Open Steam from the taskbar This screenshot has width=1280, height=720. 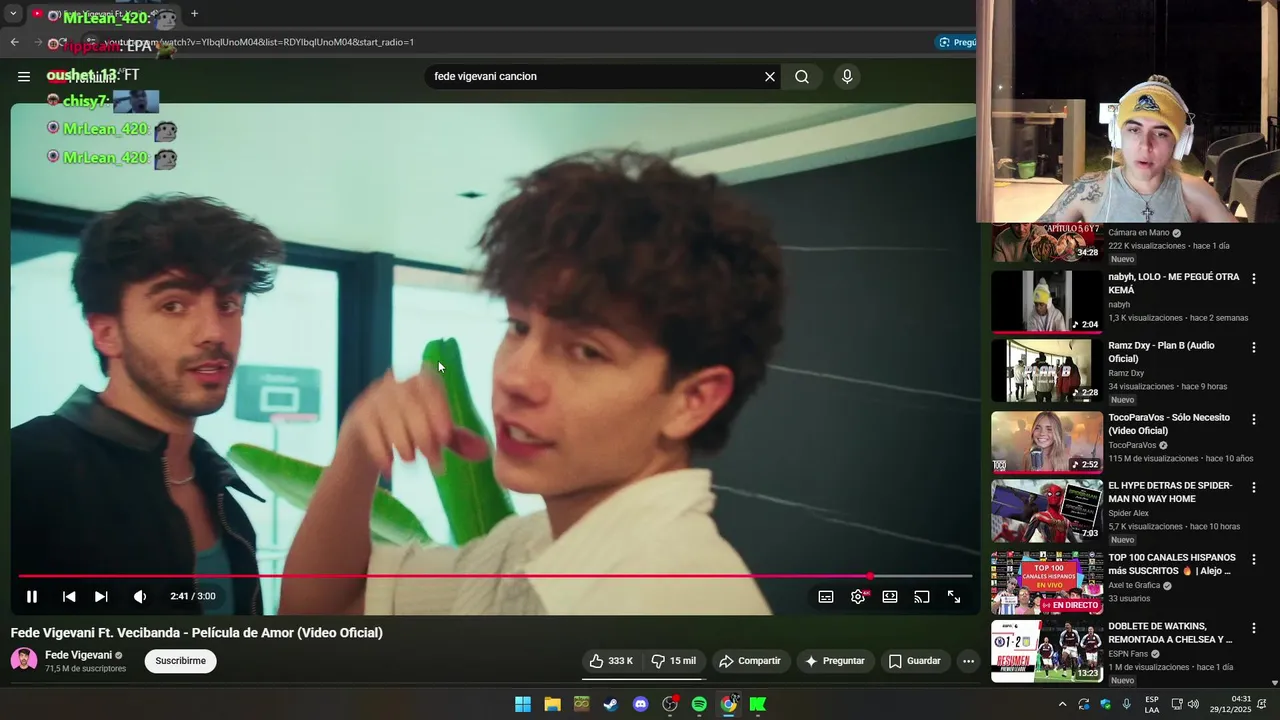(610, 704)
